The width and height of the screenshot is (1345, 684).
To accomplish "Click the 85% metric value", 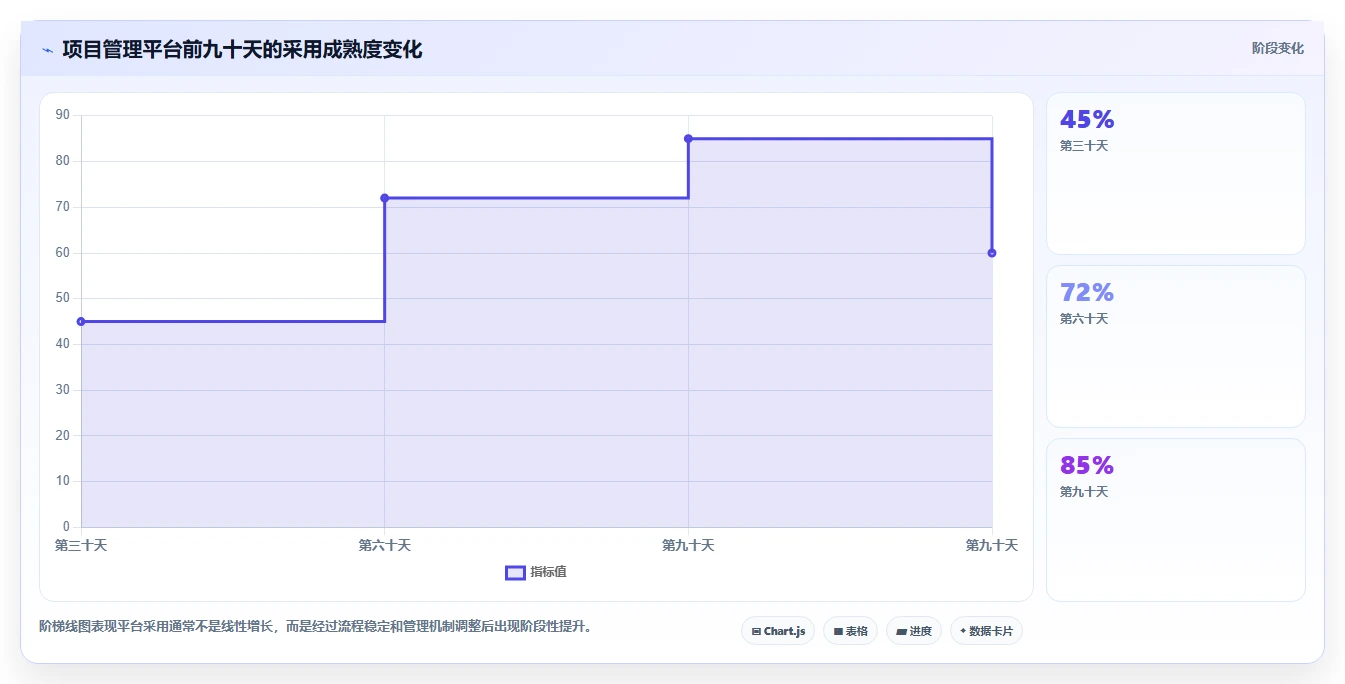I will click(x=1087, y=466).
